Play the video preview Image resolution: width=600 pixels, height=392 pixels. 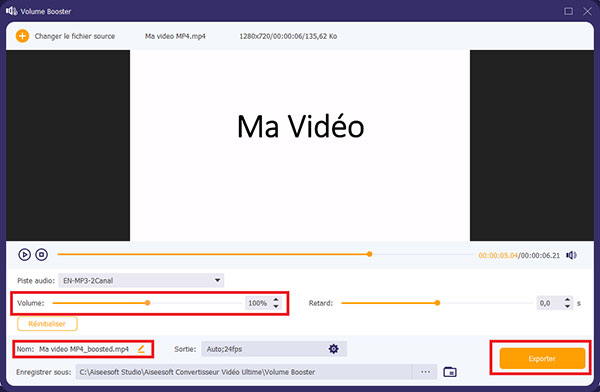point(24,255)
